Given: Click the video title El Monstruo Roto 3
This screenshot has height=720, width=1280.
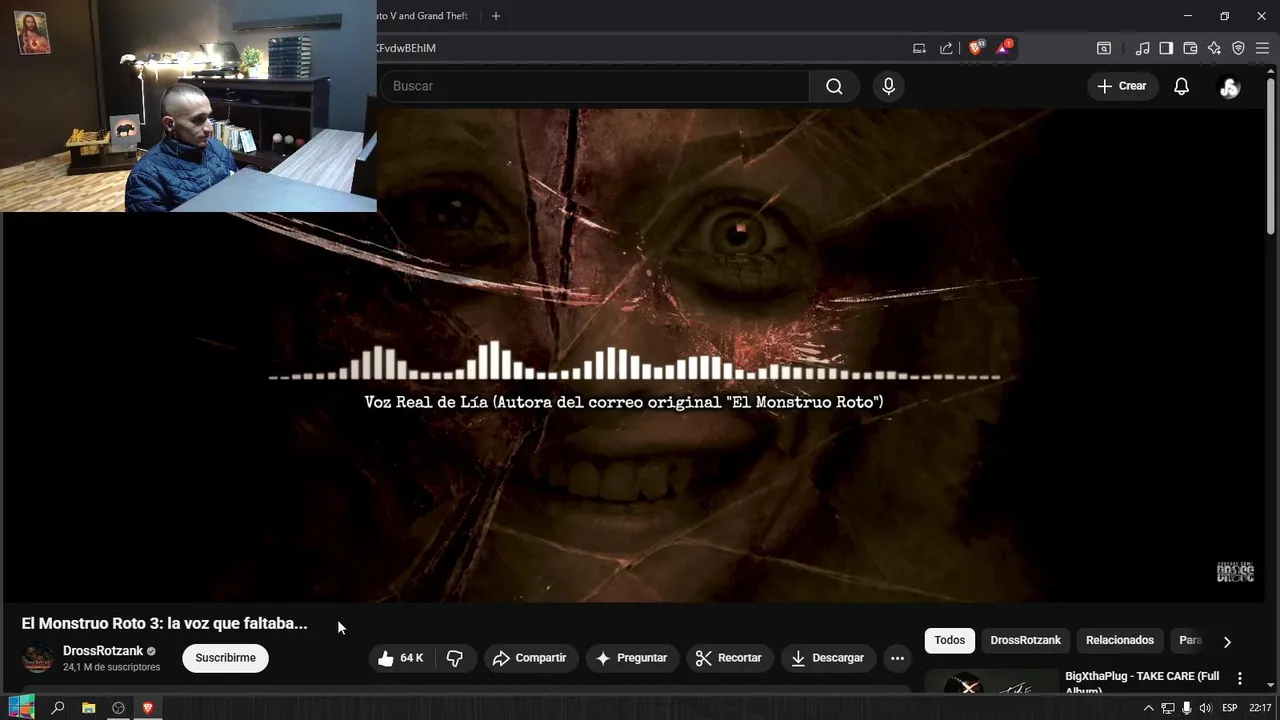Looking at the screenshot, I should [164, 623].
